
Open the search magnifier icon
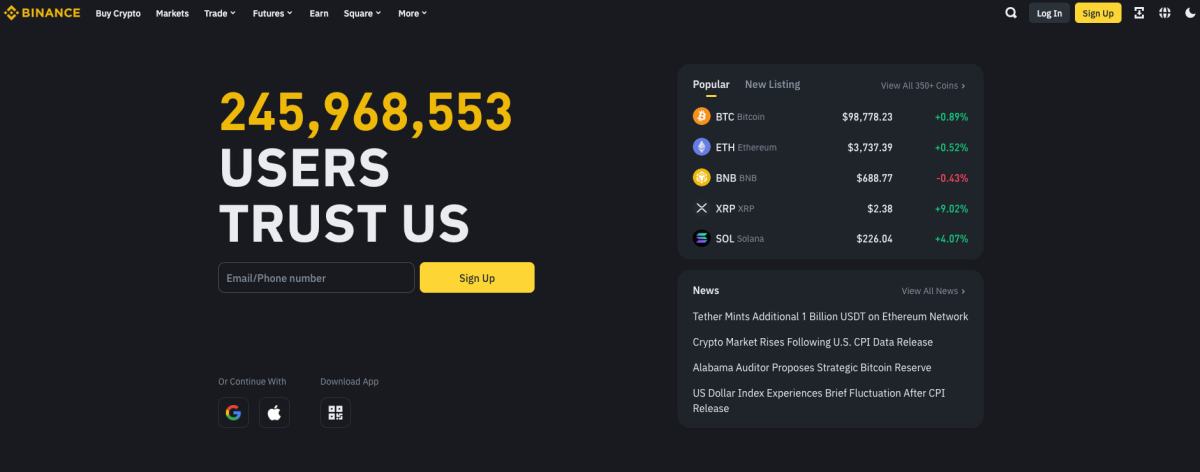click(x=1011, y=13)
